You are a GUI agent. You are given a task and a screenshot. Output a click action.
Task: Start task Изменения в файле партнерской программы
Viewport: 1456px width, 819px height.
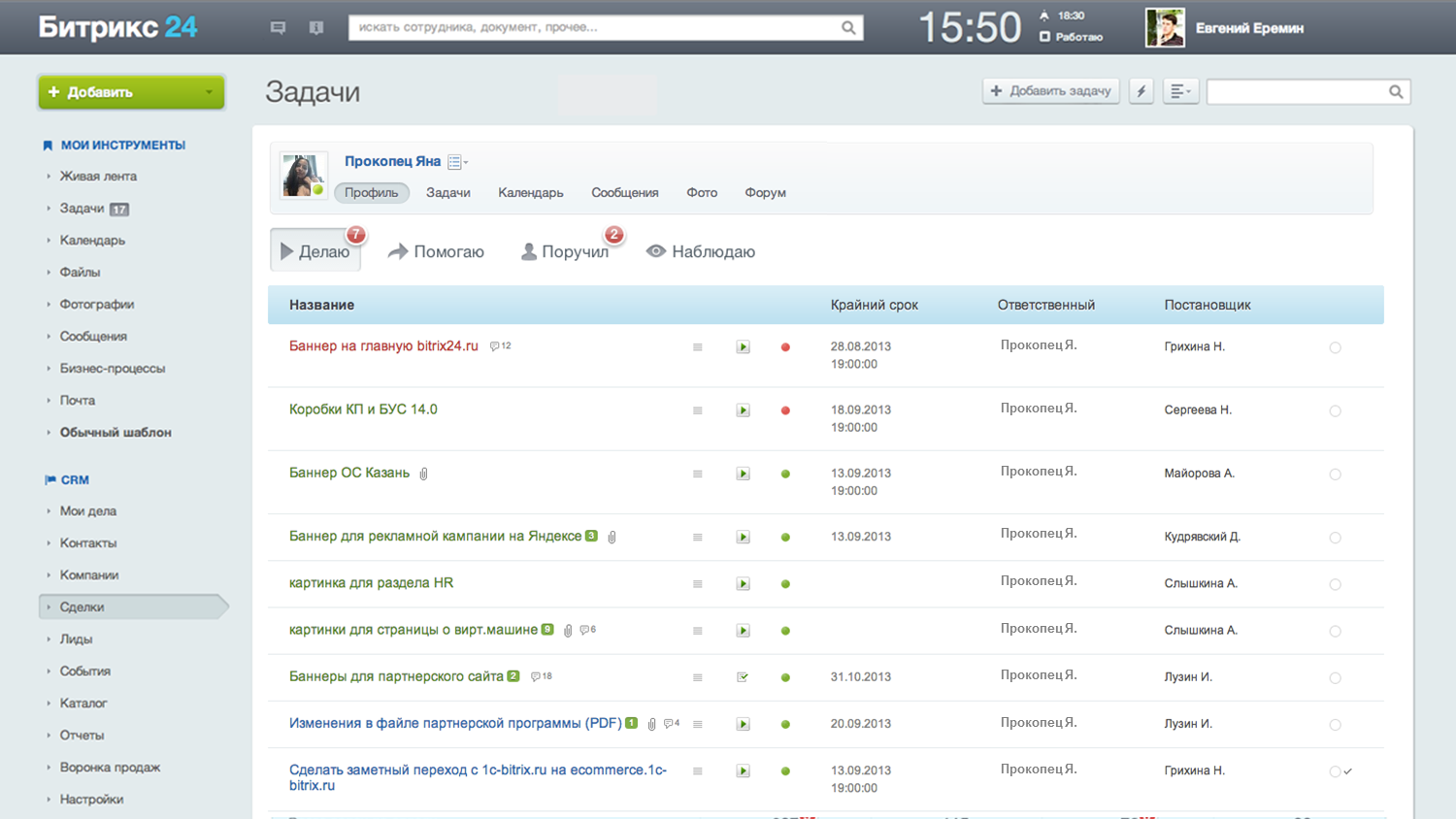pos(743,724)
